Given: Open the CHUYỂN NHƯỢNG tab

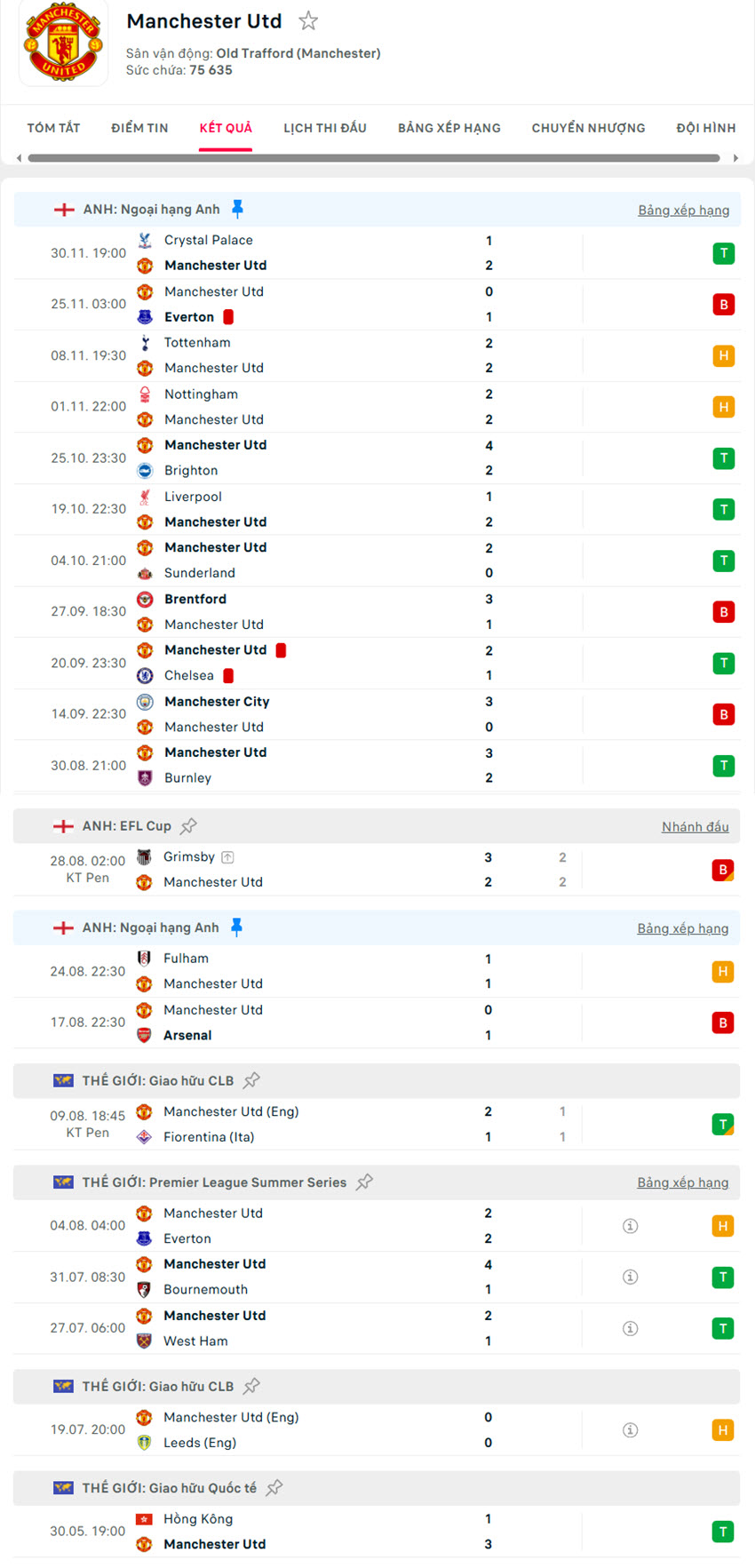Looking at the screenshot, I should pos(588,127).
